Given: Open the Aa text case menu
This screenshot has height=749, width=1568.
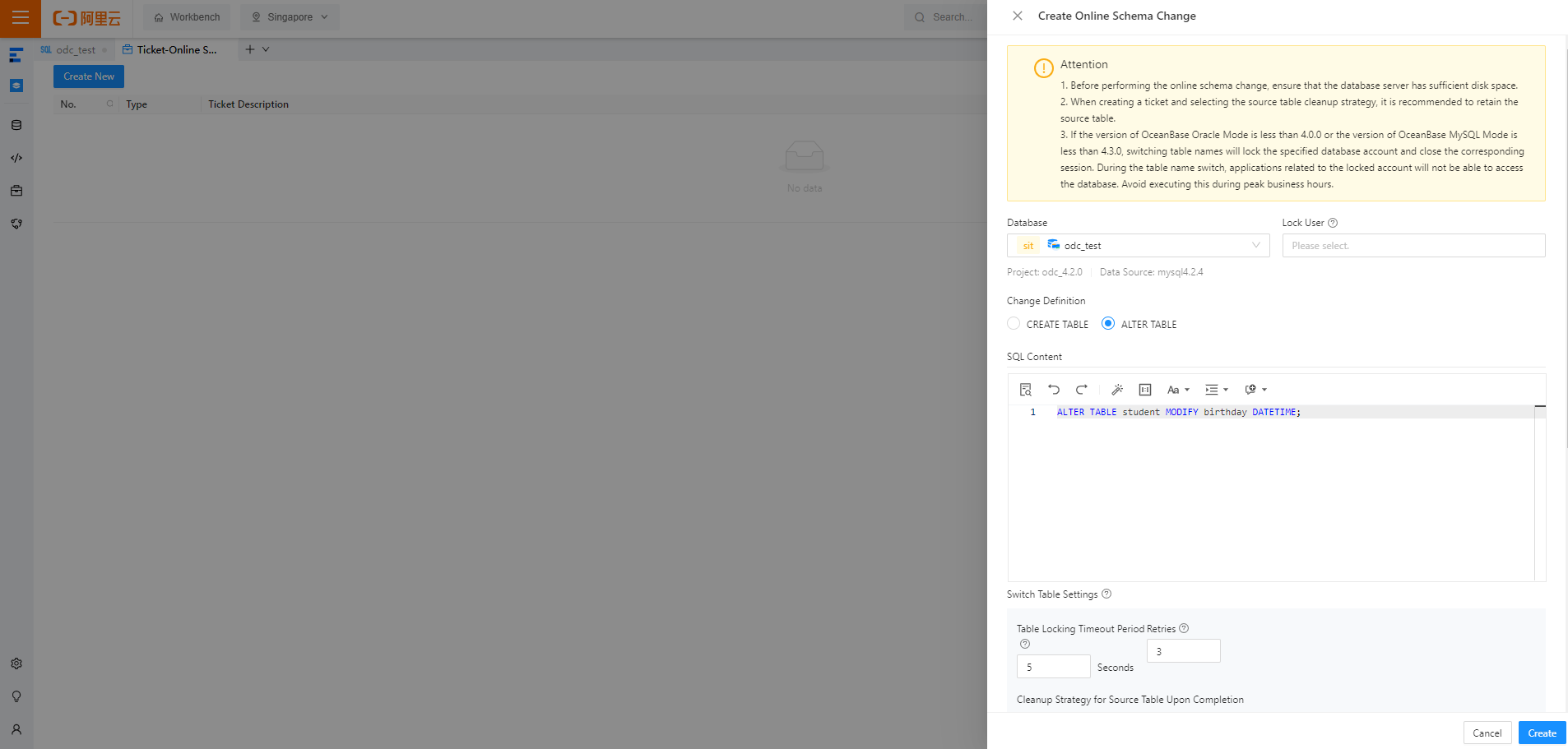Looking at the screenshot, I should pos(1178,390).
